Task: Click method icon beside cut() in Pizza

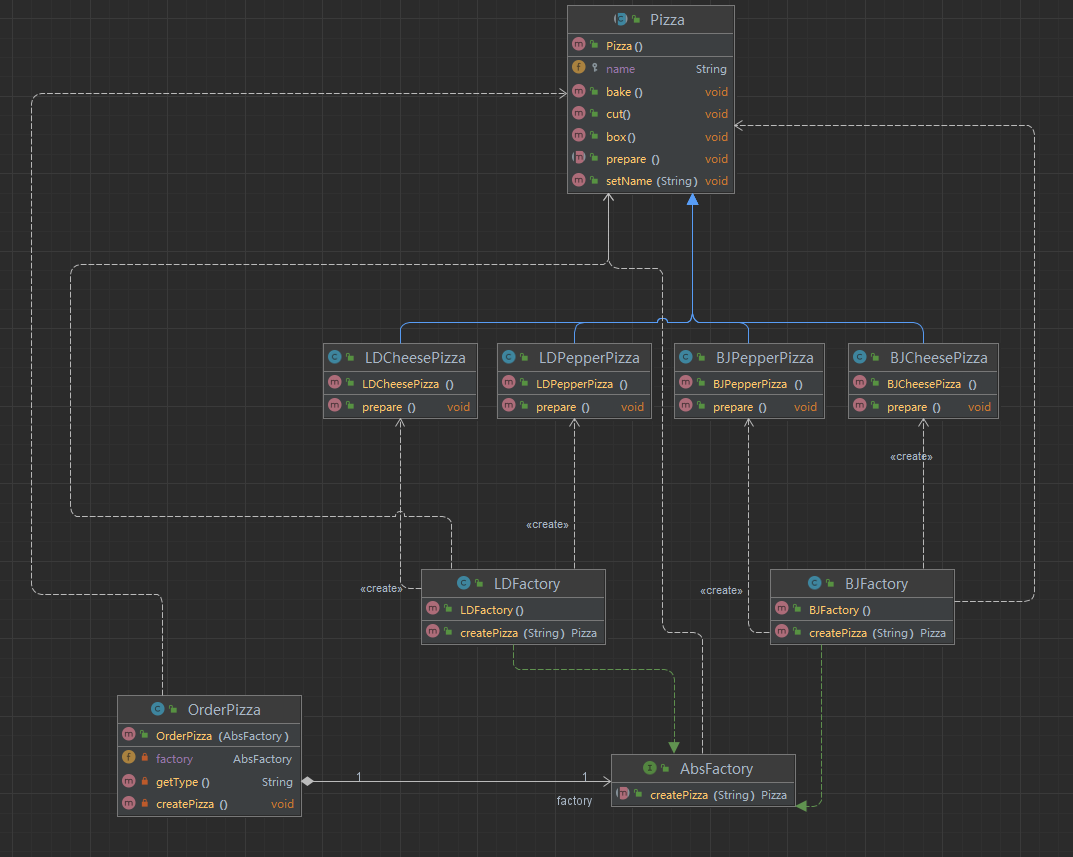Action: click(579, 113)
